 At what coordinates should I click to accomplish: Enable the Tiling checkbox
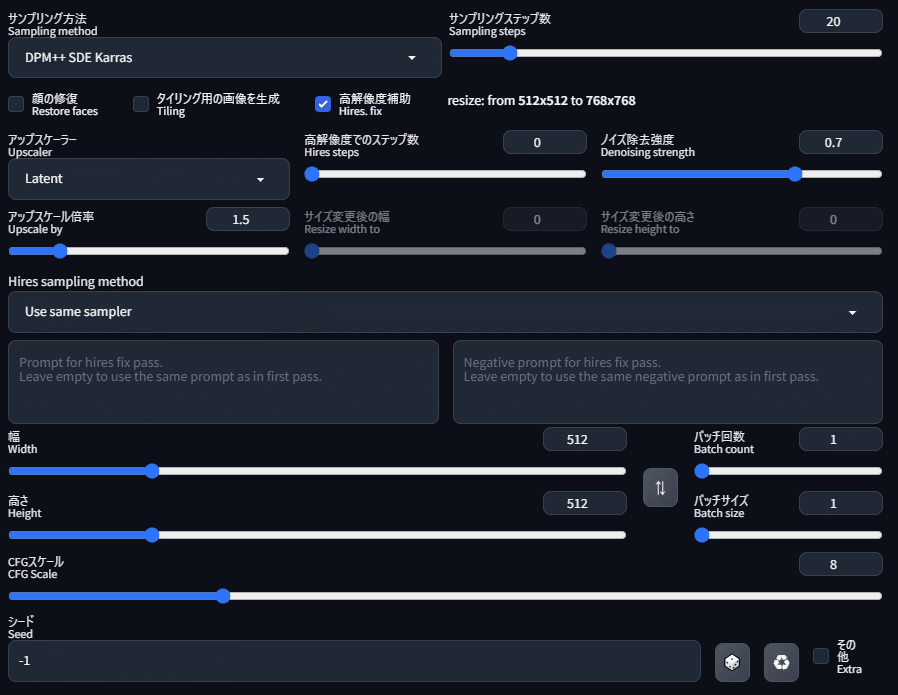[x=141, y=104]
